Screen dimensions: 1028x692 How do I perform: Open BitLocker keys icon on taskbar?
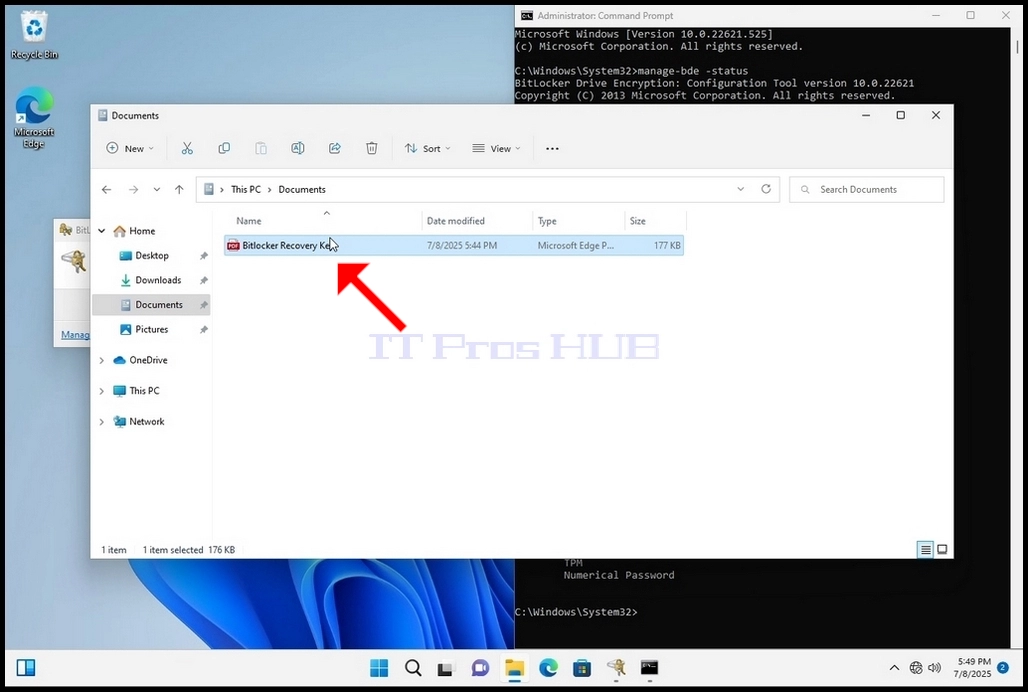(x=616, y=668)
